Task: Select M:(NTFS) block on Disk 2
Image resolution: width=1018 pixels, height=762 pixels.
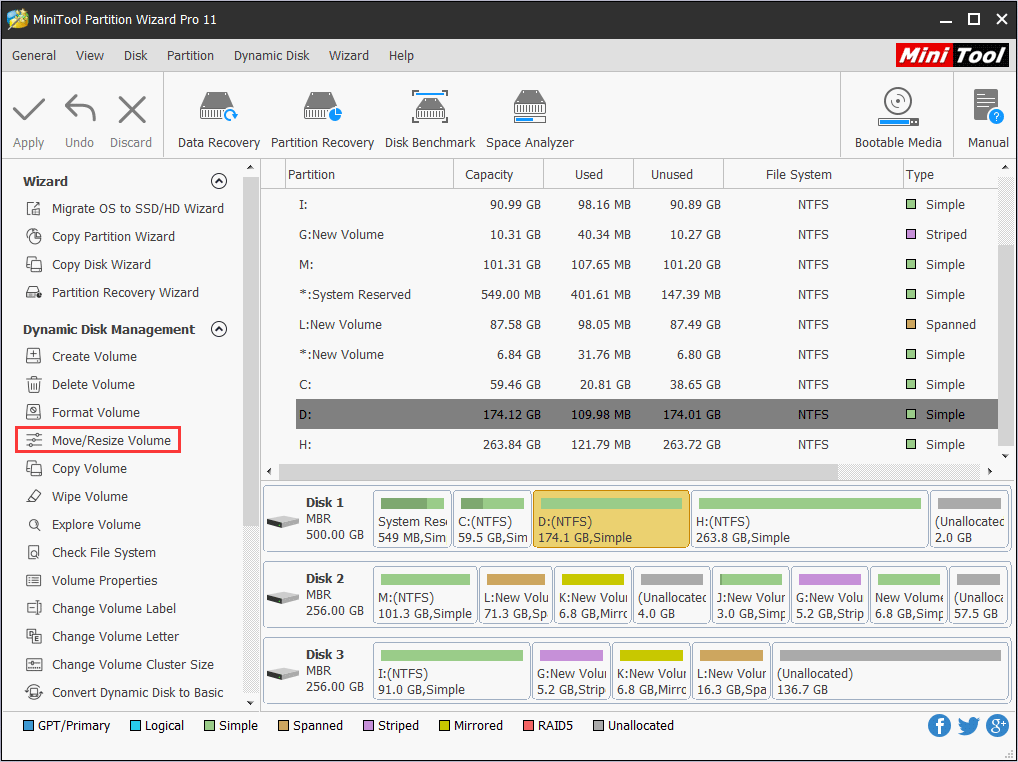Action: [x=425, y=595]
